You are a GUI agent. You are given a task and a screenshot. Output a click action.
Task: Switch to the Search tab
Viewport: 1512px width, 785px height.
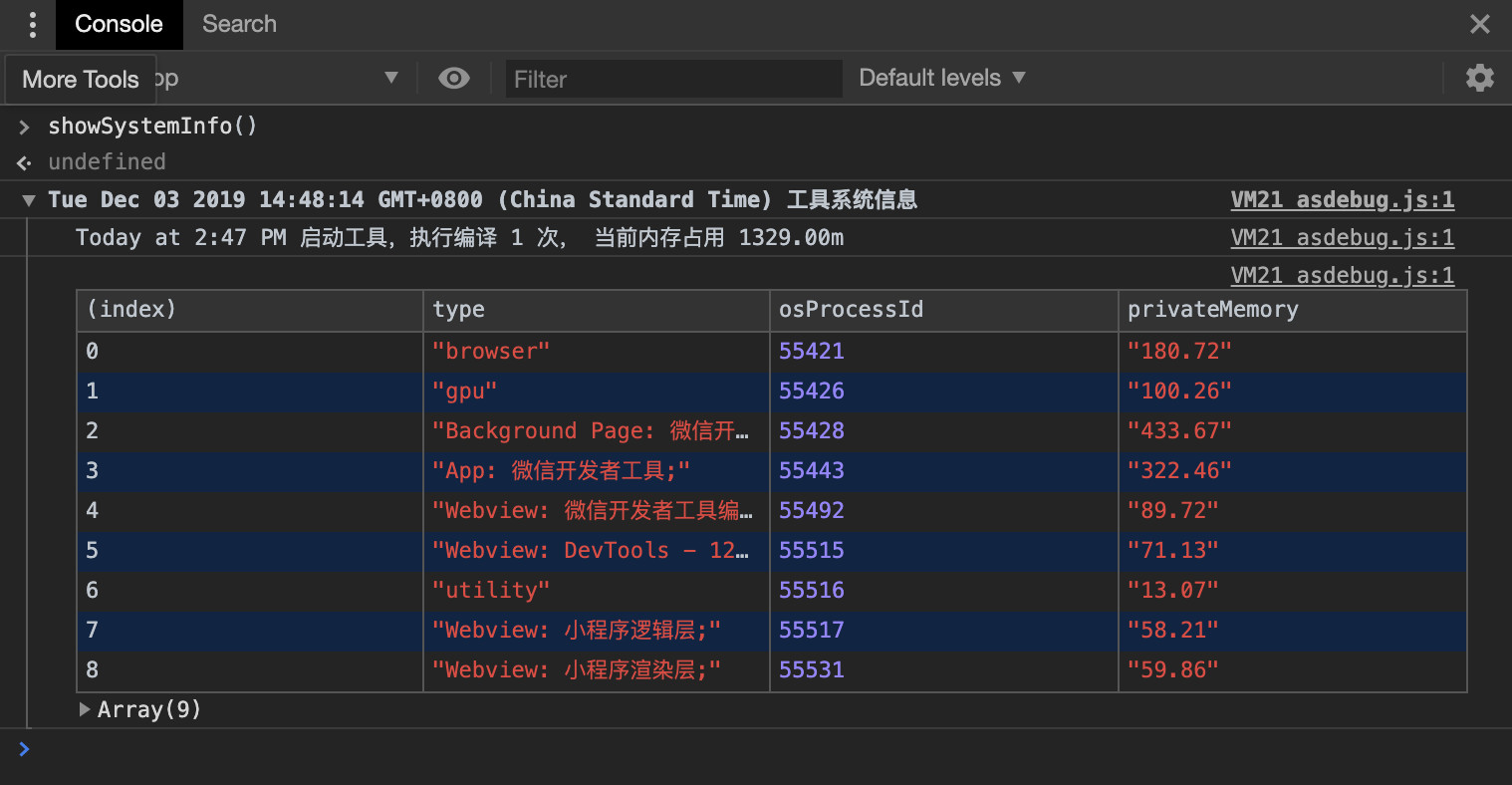pyautogui.click(x=239, y=24)
